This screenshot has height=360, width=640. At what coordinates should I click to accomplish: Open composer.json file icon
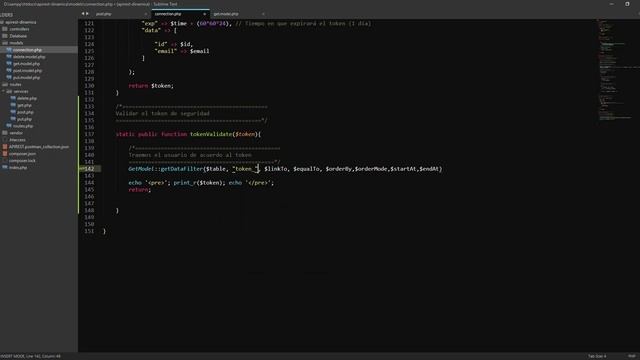click(5, 154)
